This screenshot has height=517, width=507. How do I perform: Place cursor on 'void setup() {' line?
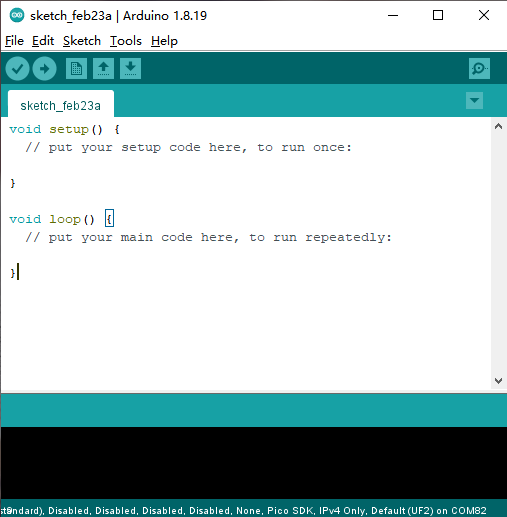pyautogui.click(x=64, y=129)
